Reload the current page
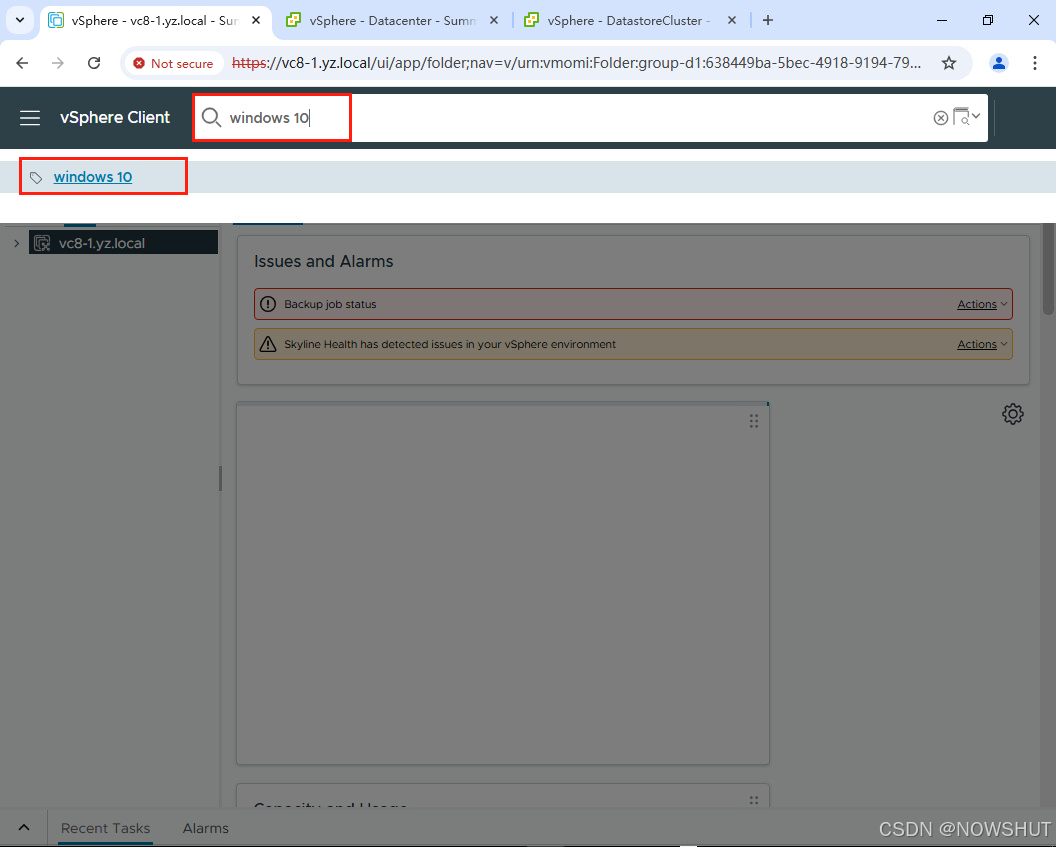The width and height of the screenshot is (1056, 847). (x=94, y=63)
